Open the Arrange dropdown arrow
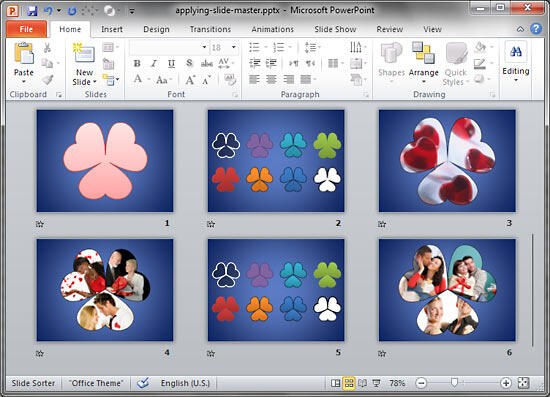Screen dimensions: 550x397 coord(423,82)
